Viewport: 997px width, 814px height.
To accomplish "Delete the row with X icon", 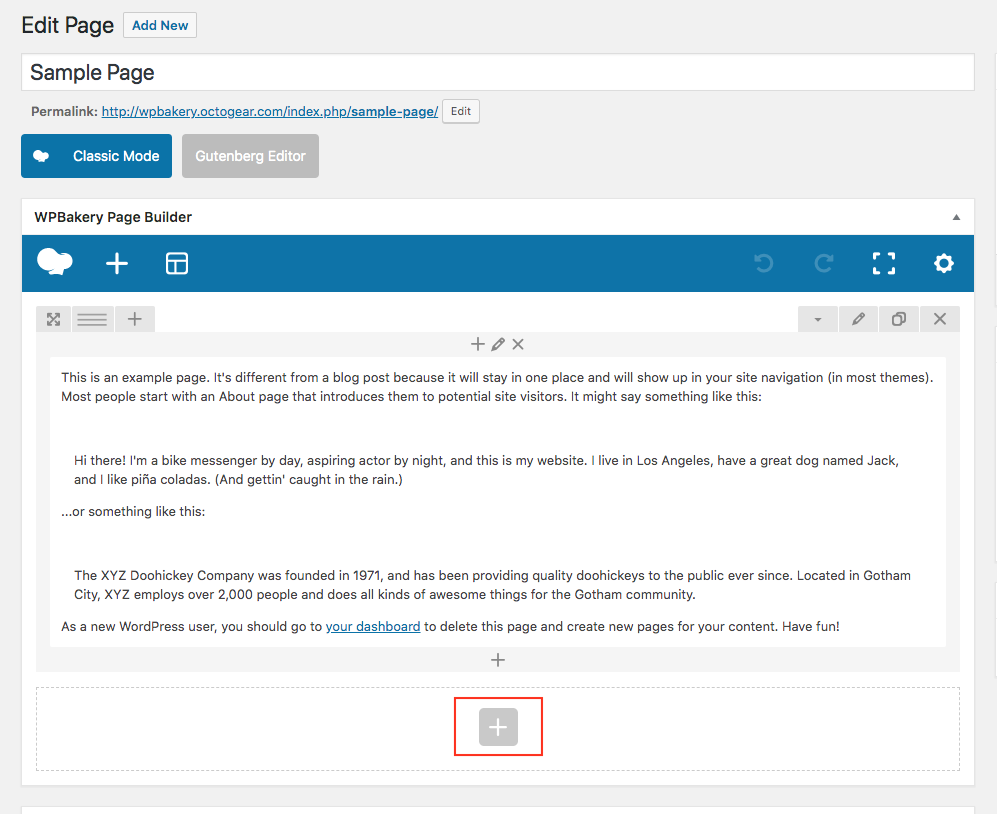I will tap(940, 319).
